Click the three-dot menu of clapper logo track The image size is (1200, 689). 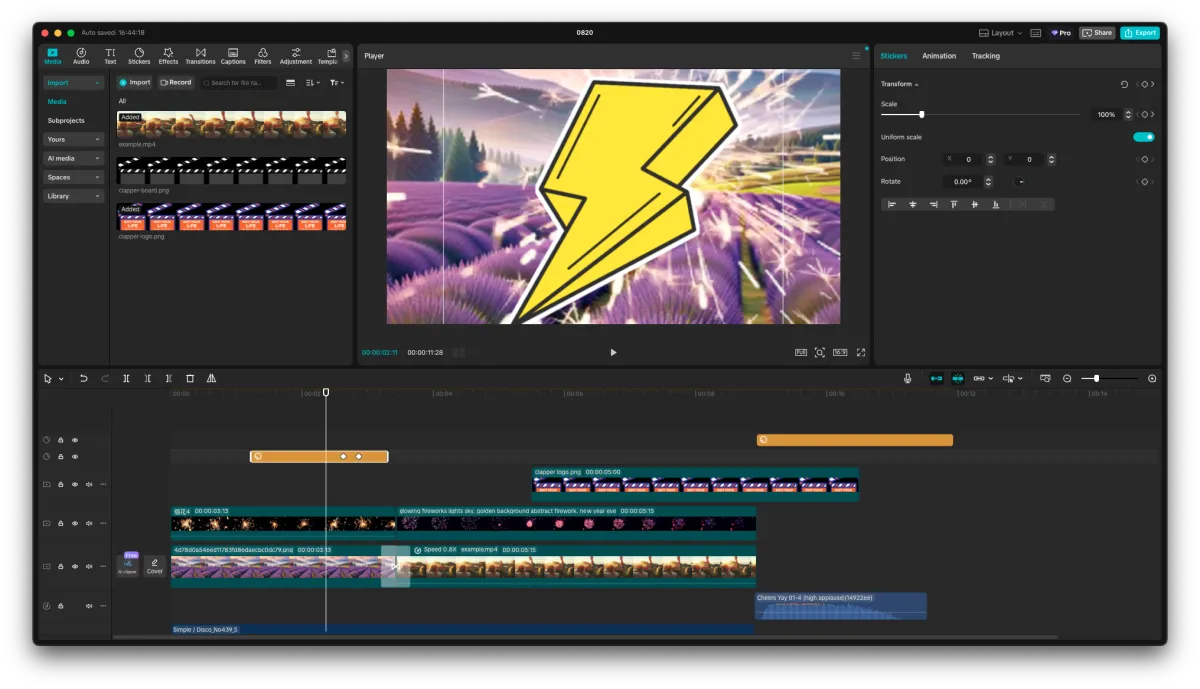tap(103, 484)
